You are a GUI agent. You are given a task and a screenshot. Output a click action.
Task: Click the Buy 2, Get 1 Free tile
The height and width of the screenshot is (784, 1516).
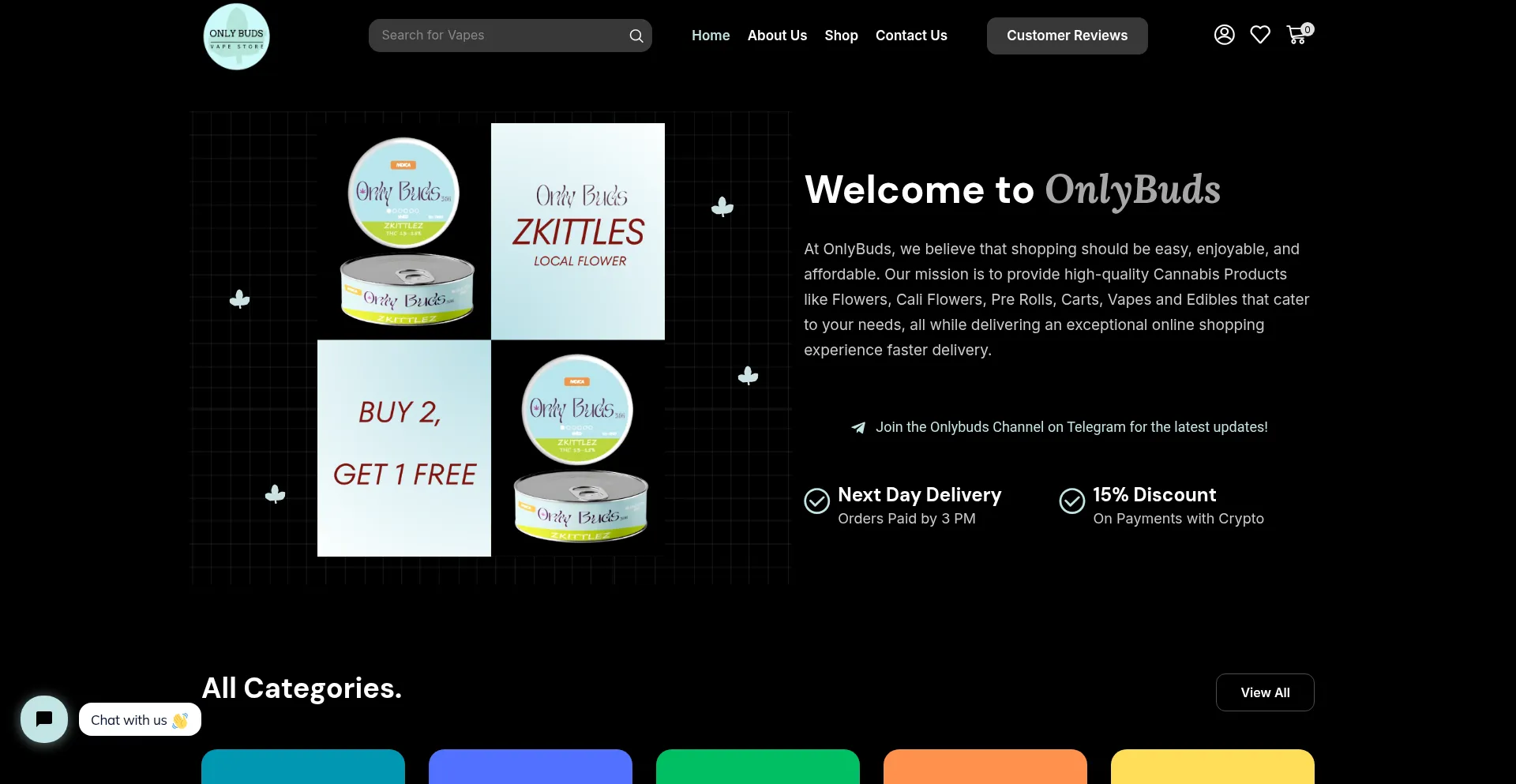click(404, 448)
